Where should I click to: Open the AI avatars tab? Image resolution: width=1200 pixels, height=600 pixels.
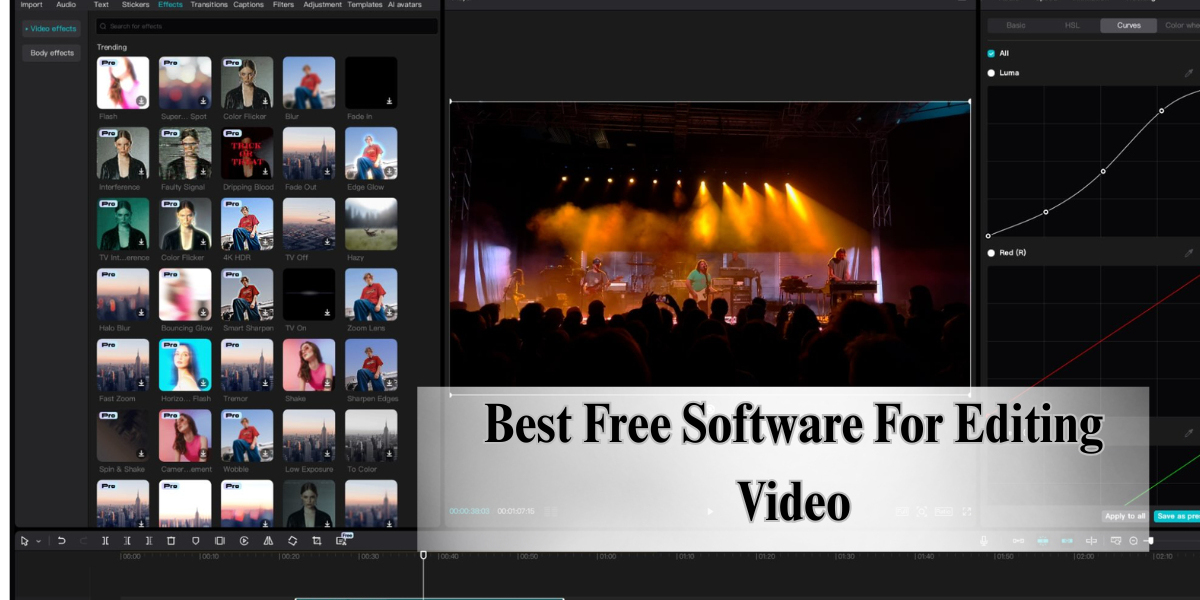point(404,4)
